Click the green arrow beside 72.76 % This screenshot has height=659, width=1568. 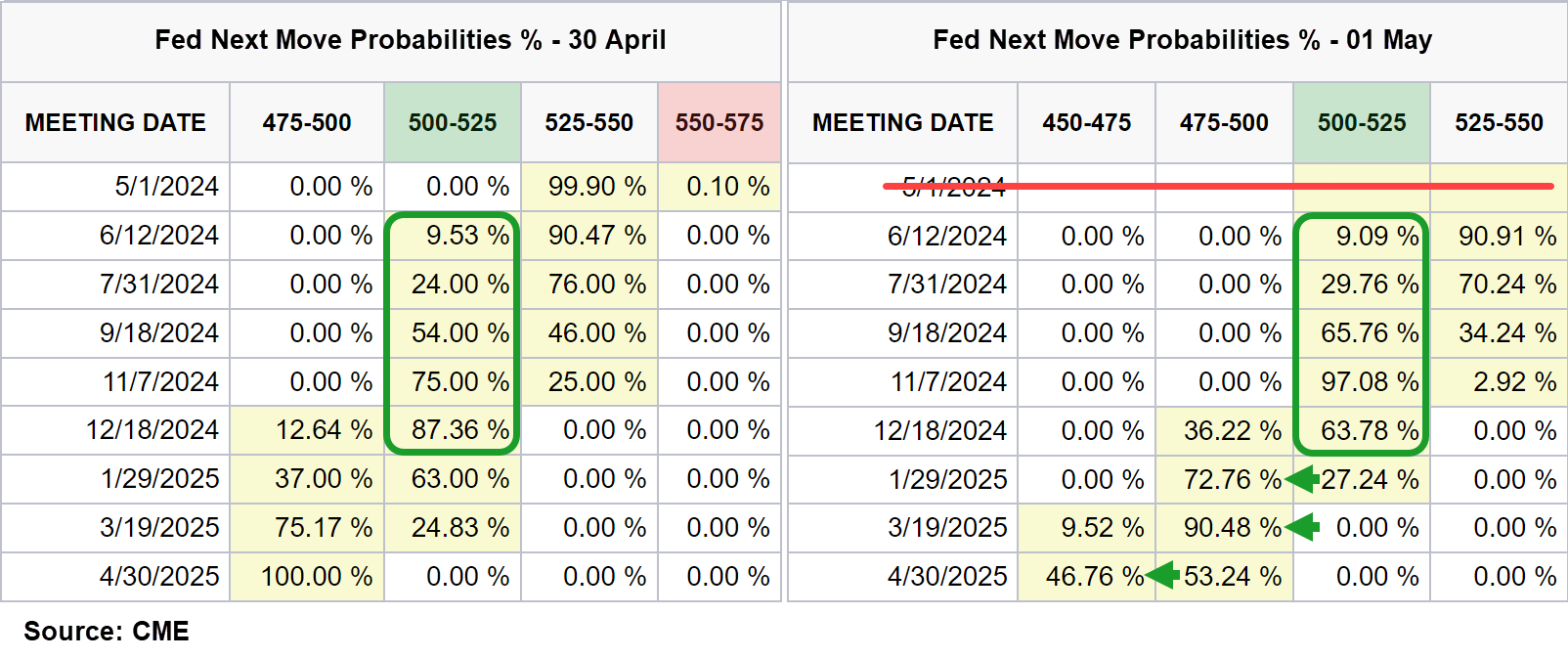1302,479
